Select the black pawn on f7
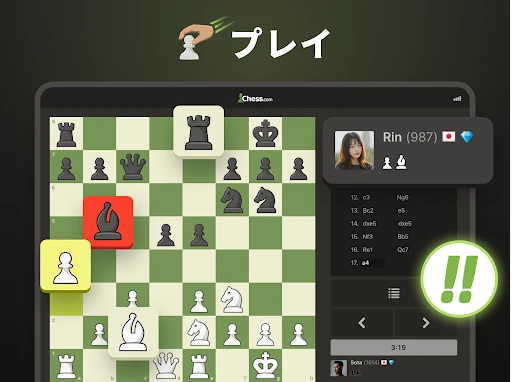Image resolution: width=512 pixels, height=382 pixels. click(232, 169)
